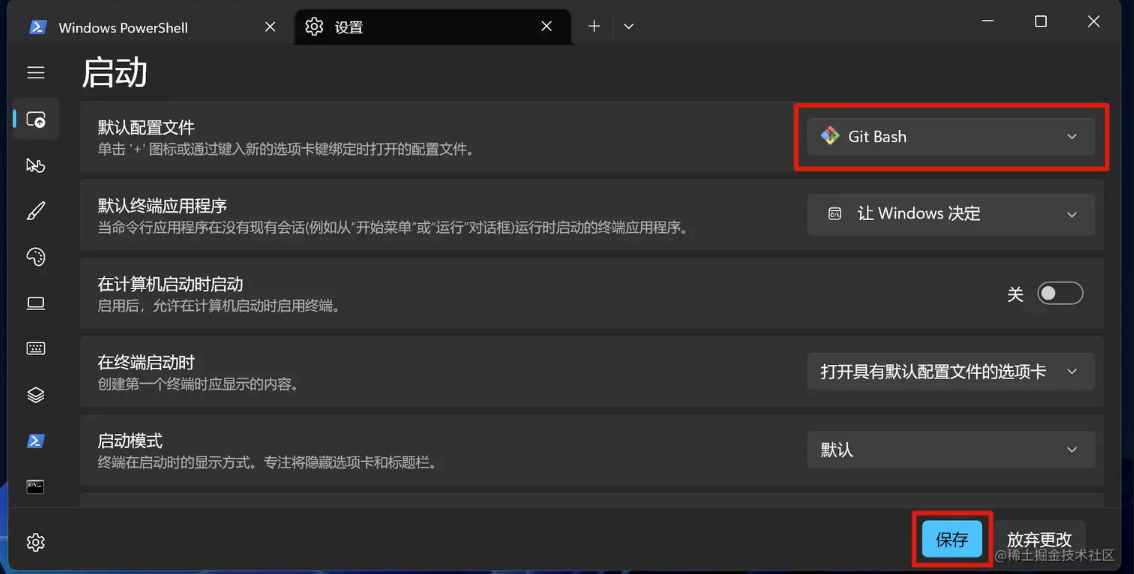This screenshot has height=574, width=1134.
Task: Open Interaction settings via cursor icon
Action: [x=36, y=165]
